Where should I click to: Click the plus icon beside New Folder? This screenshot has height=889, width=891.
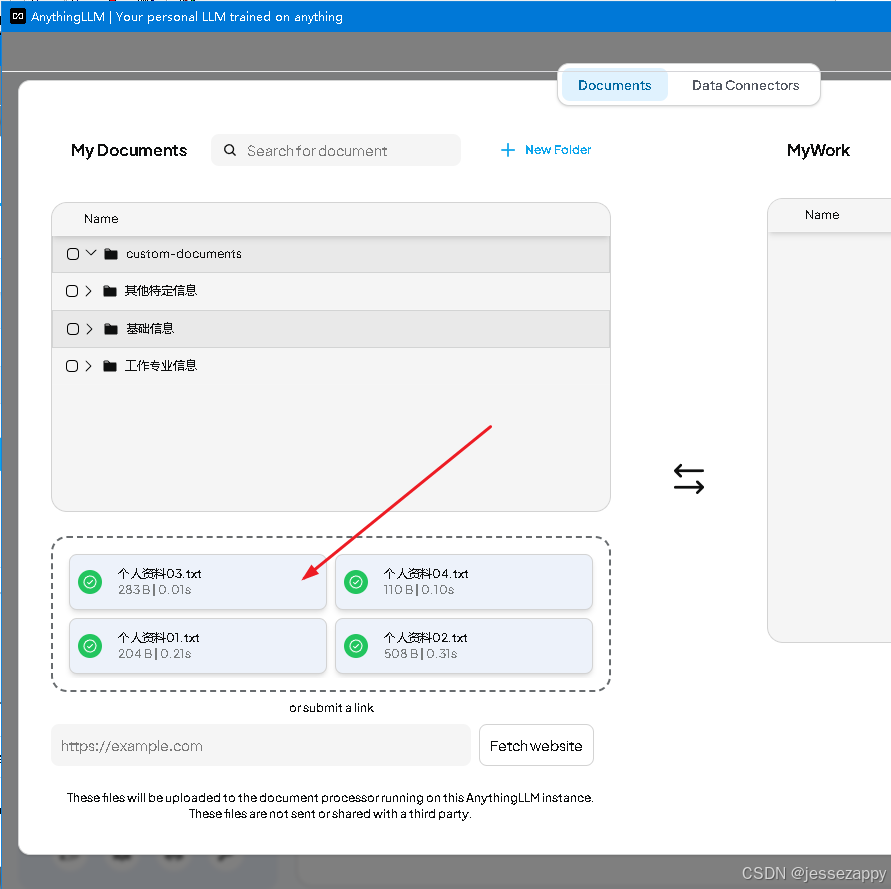point(507,150)
